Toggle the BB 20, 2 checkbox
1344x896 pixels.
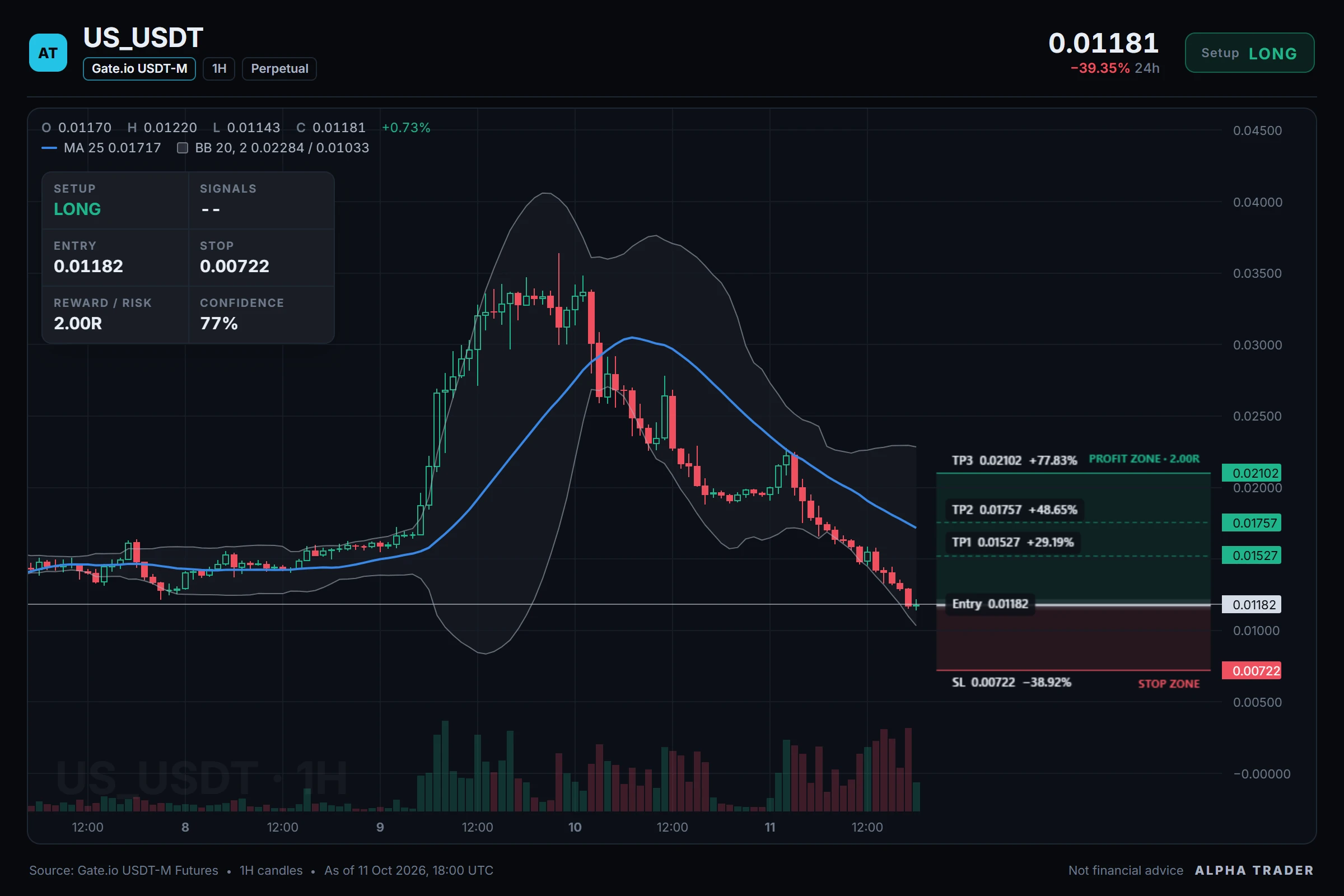point(183,148)
